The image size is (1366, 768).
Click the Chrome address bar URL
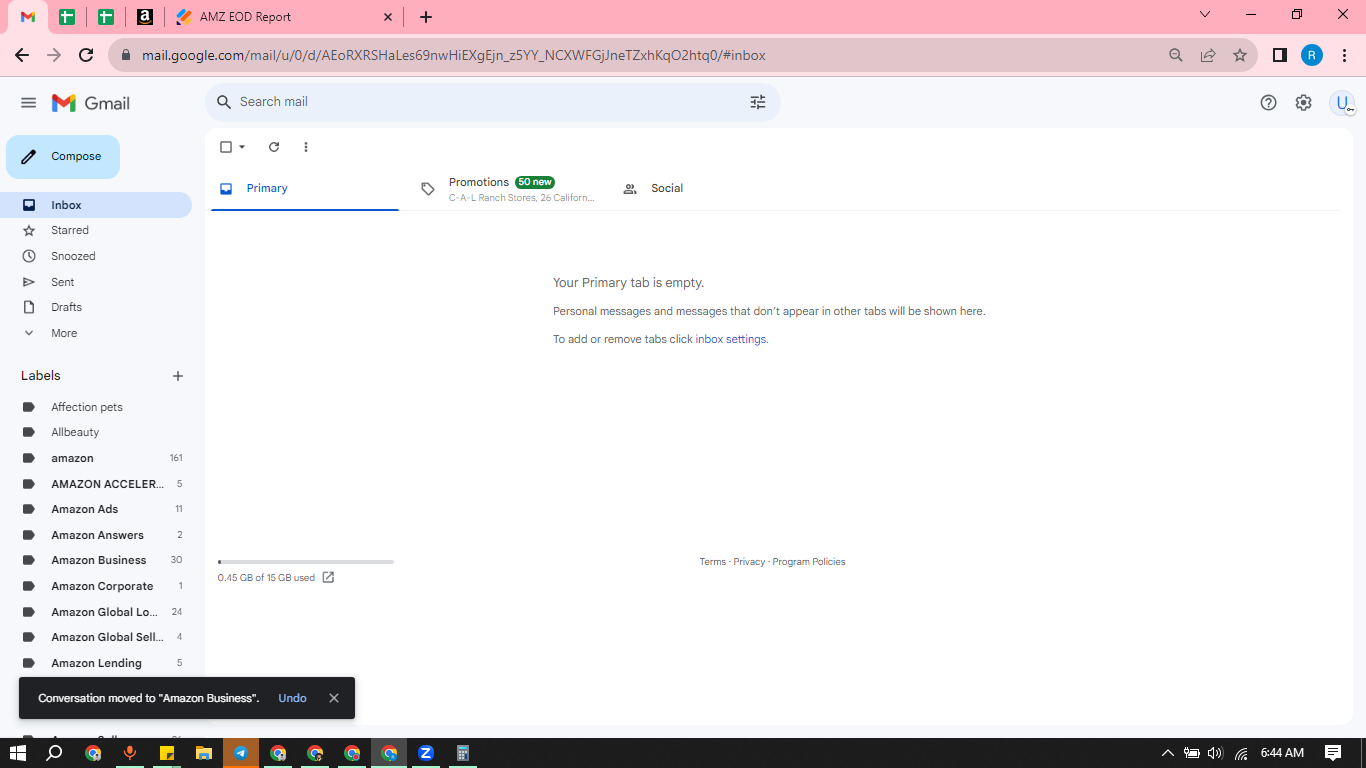[x=454, y=56]
